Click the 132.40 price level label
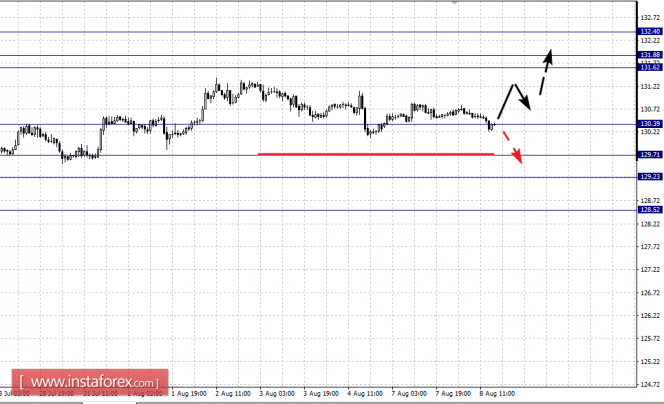This screenshot has width=664, height=404. tap(649, 32)
